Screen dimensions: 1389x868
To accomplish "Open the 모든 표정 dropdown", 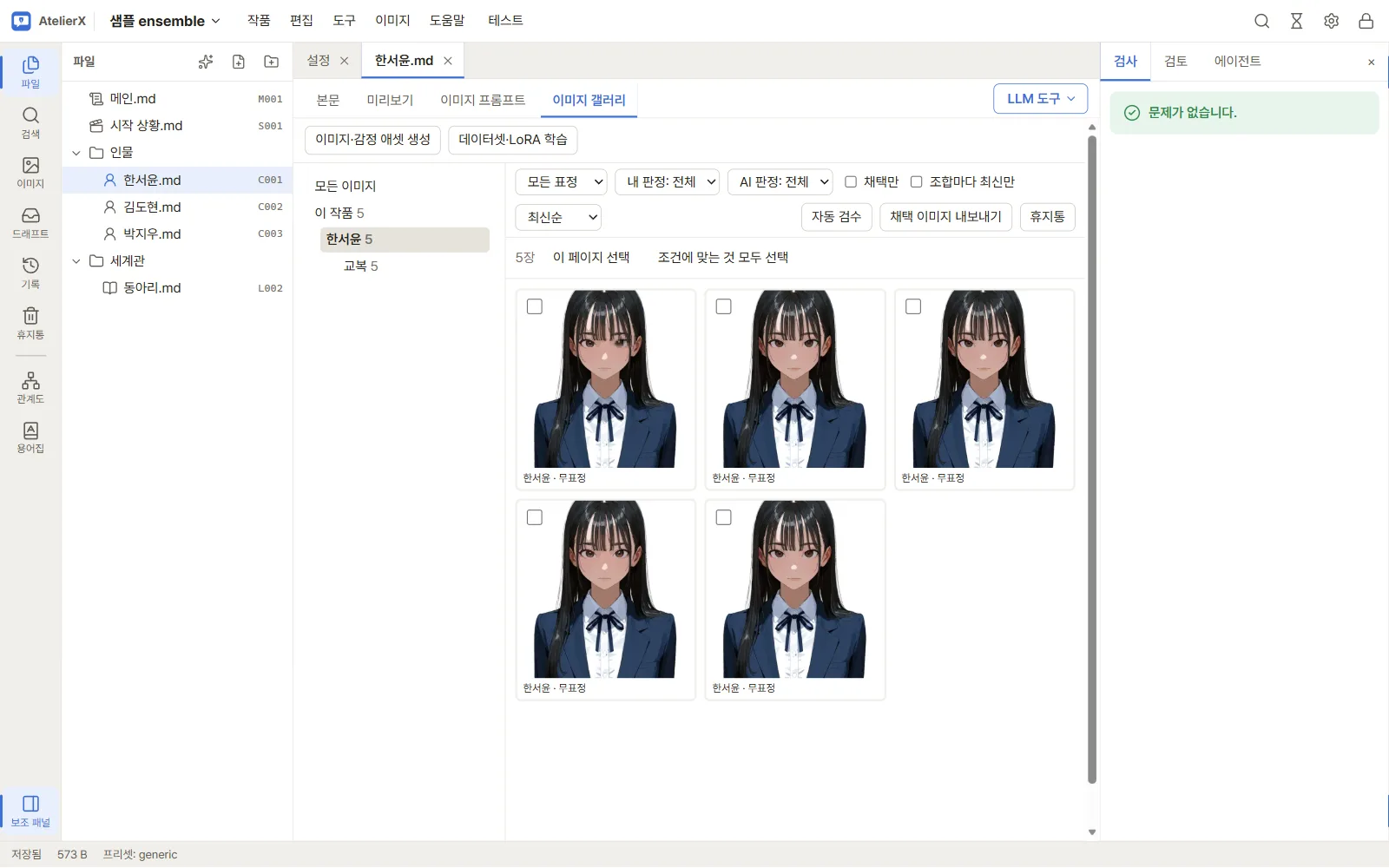I will [x=561, y=181].
